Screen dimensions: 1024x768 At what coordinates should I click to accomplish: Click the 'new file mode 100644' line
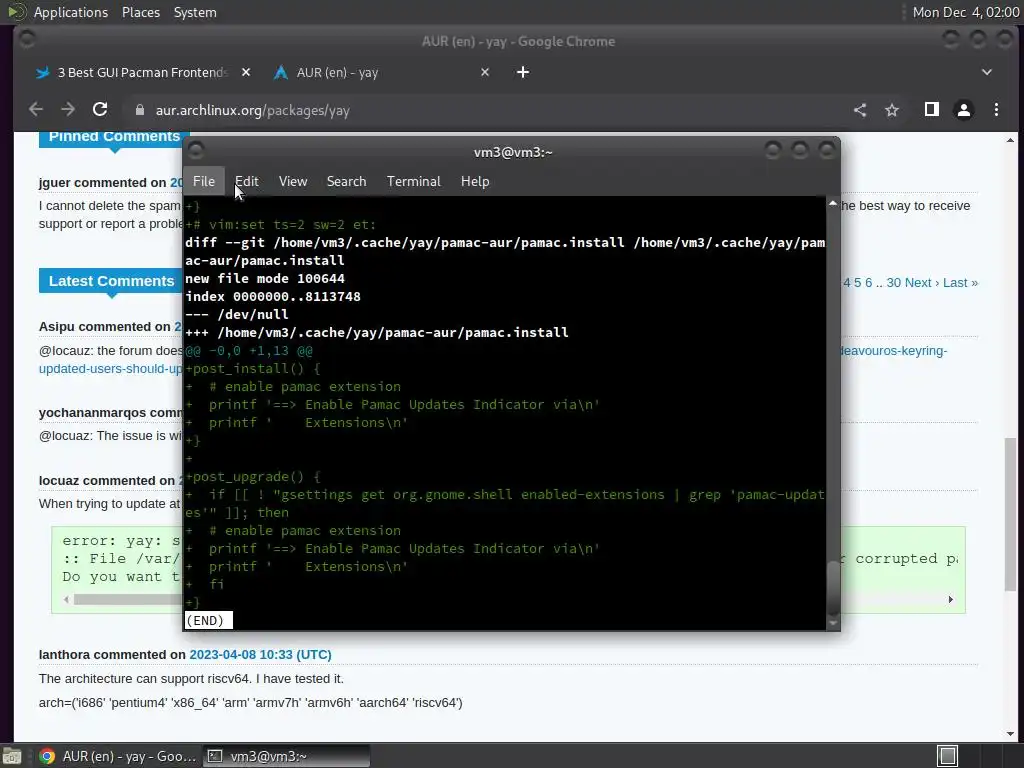[x=264, y=279]
